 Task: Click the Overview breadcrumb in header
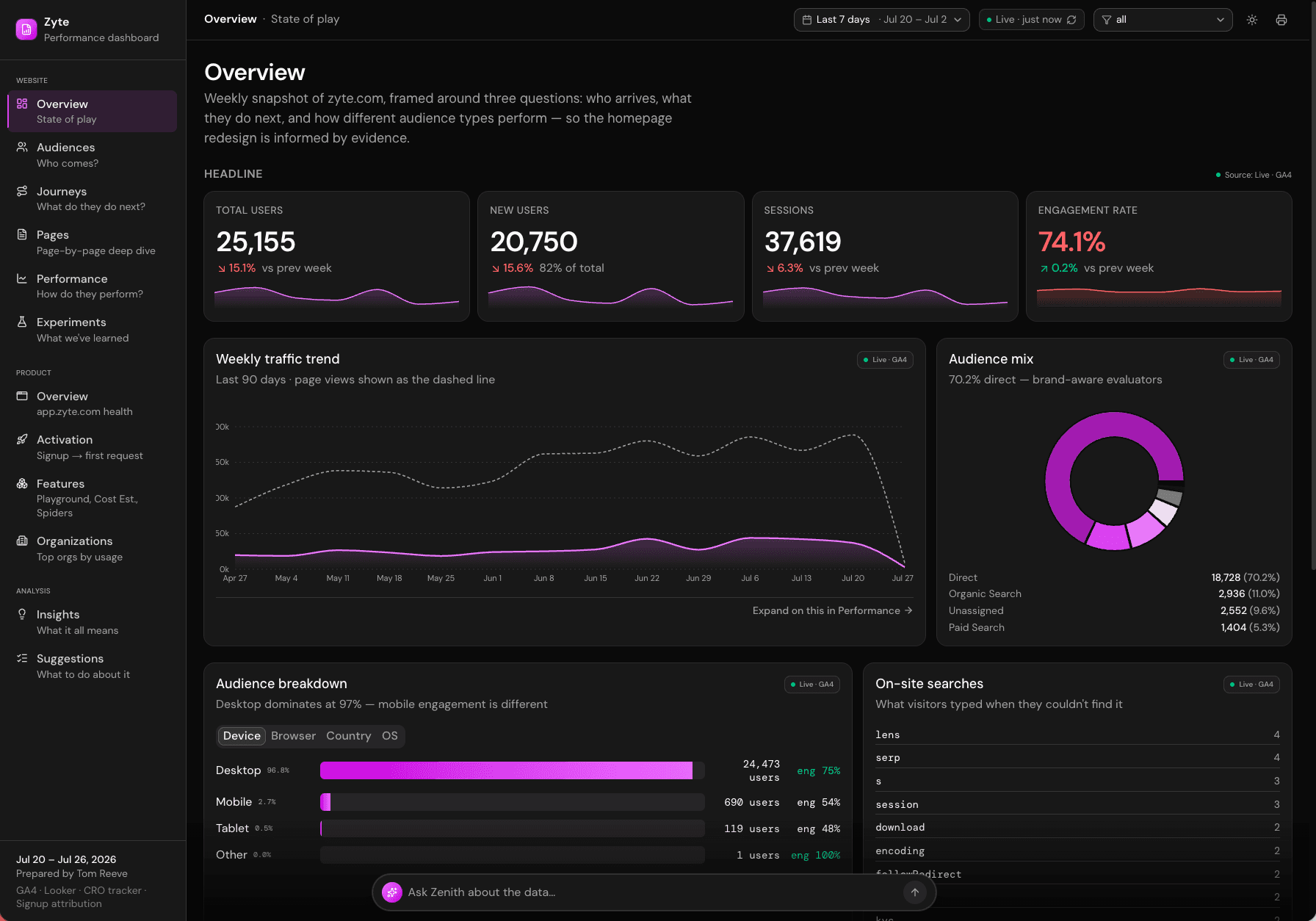coord(231,19)
